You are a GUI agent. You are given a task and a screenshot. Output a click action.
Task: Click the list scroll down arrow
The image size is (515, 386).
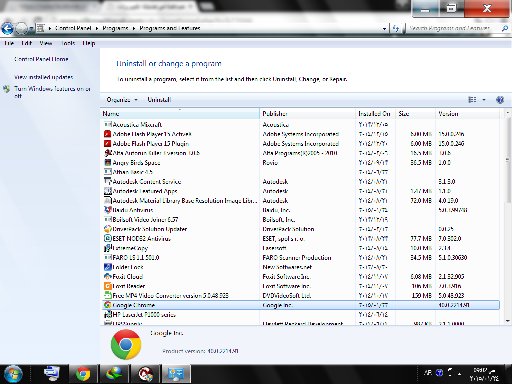coord(508,321)
